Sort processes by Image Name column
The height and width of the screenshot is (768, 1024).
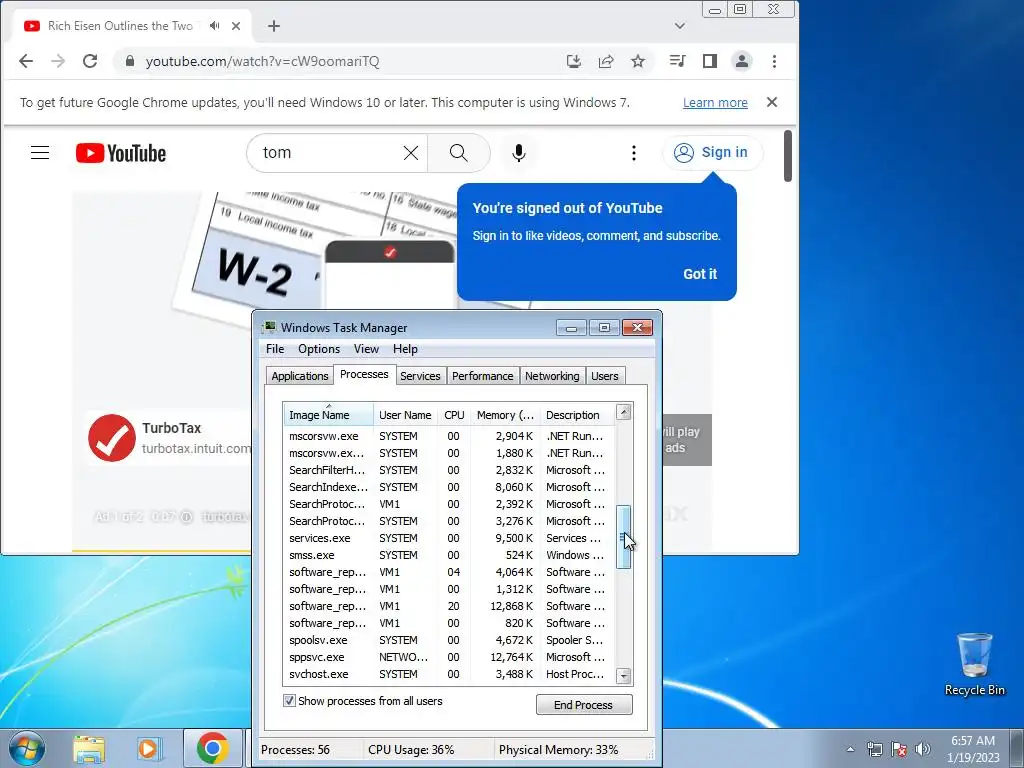coord(328,415)
